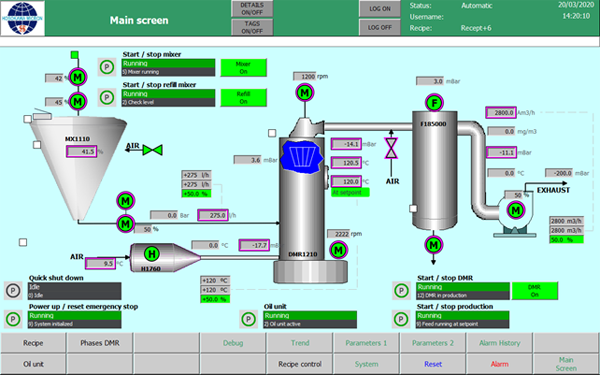
Task: Open Parameters 2
Action: pos(433,343)
